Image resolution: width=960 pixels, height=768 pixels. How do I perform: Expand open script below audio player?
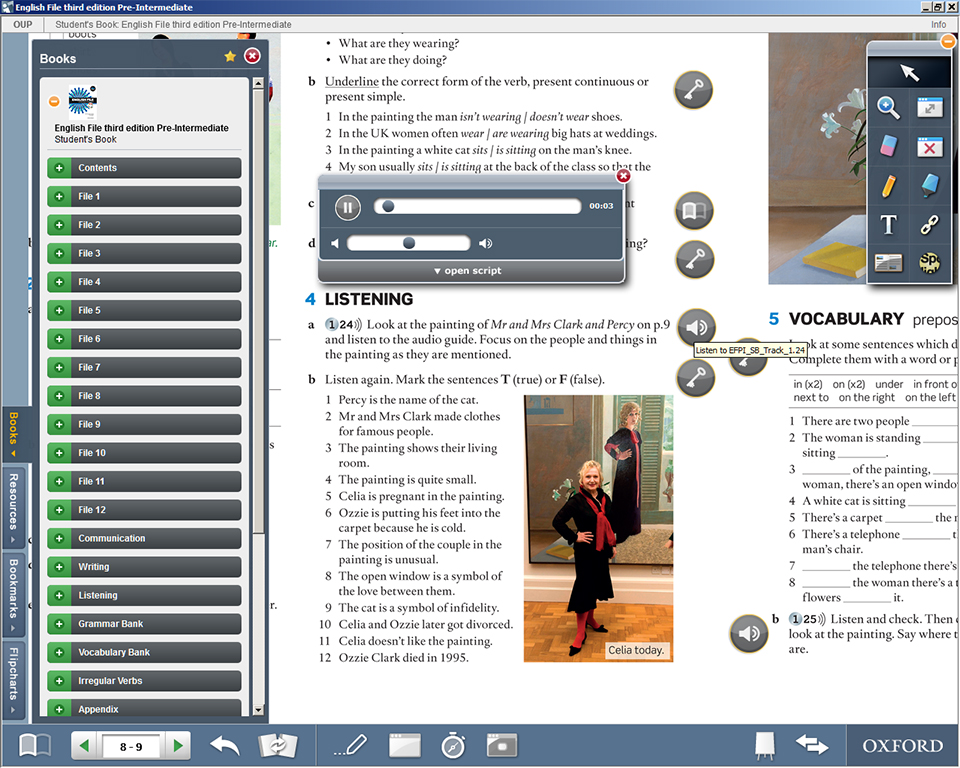[468, 271]
